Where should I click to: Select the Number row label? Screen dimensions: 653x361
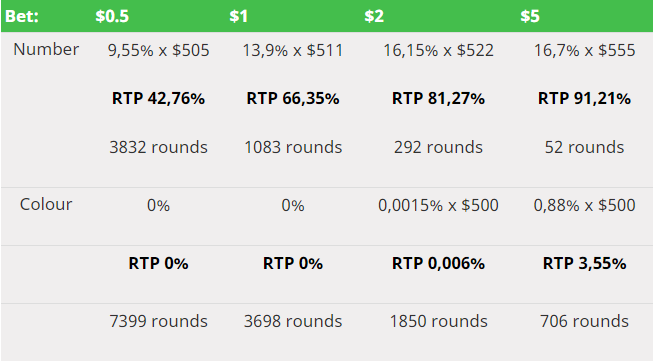(x=46, y=50)
